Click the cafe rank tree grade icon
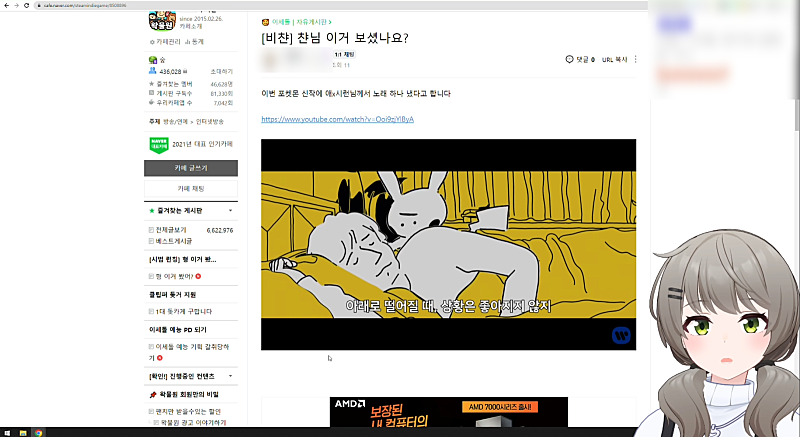The width and height of the screenshot is (800, 437). click(x=153, y=60)
